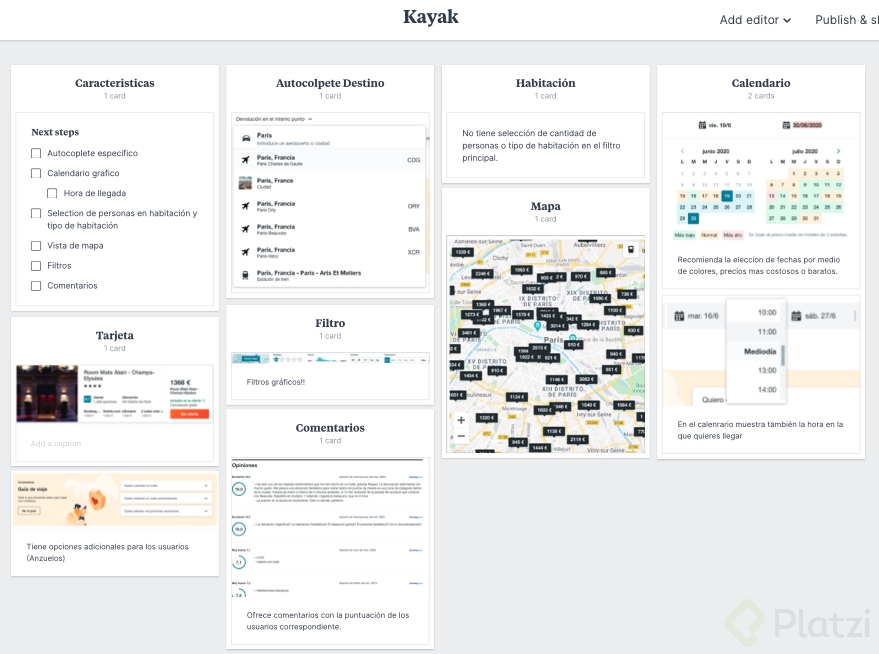Select highlighted day 19 in junio 2020
The height and width of the screenshot is (654, 879).
(727, 196)
